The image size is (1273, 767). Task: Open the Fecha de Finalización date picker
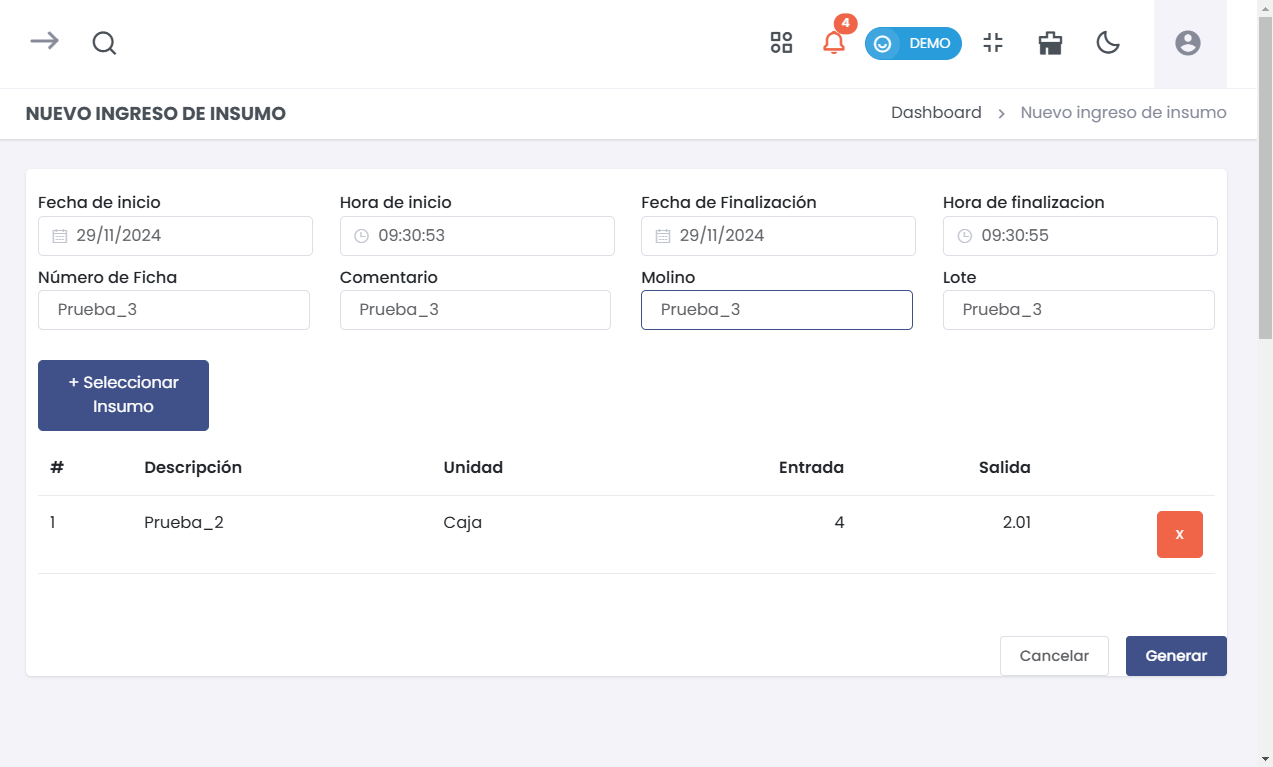click(778, 236)
